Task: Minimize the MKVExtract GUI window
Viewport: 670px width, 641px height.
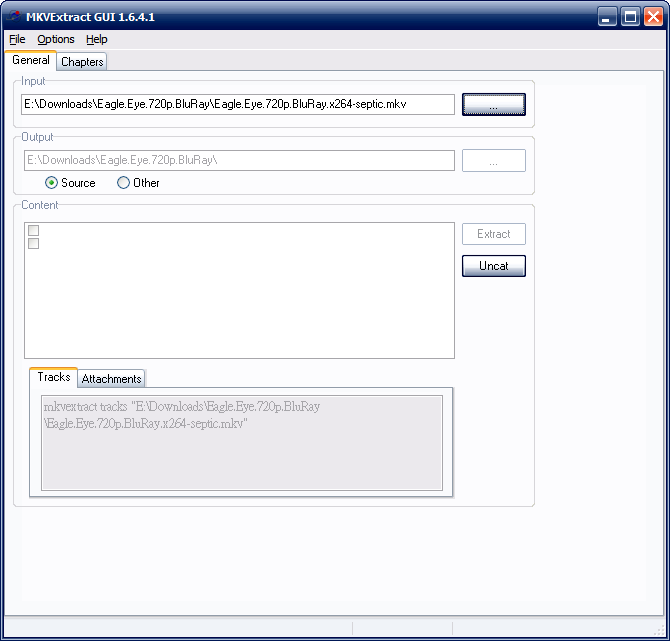Action: point(607,17)
